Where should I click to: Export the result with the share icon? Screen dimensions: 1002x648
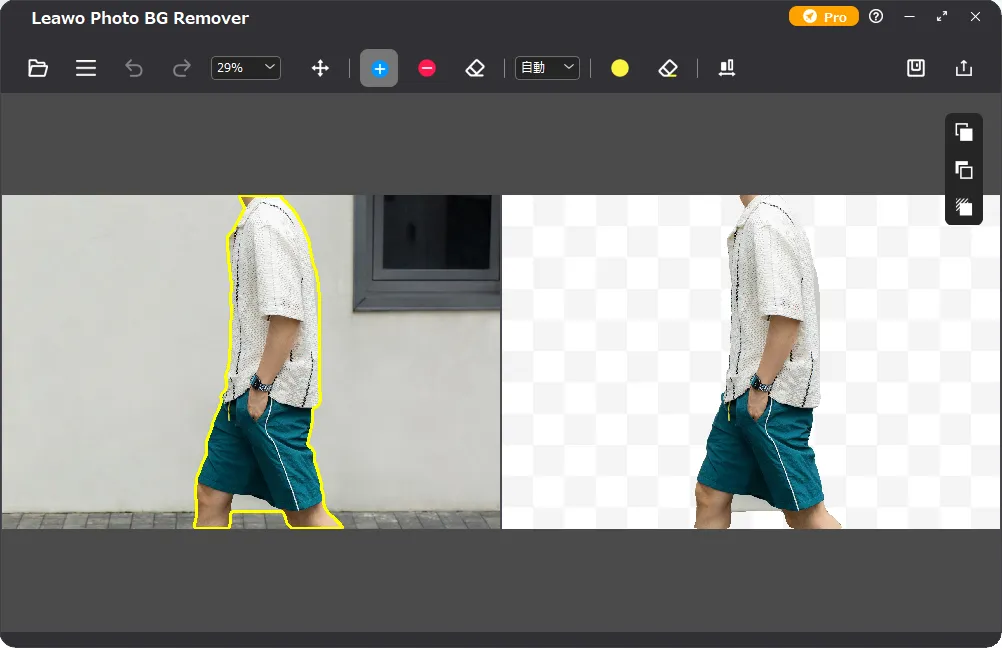pyautogui.click(x=964, y=68)
